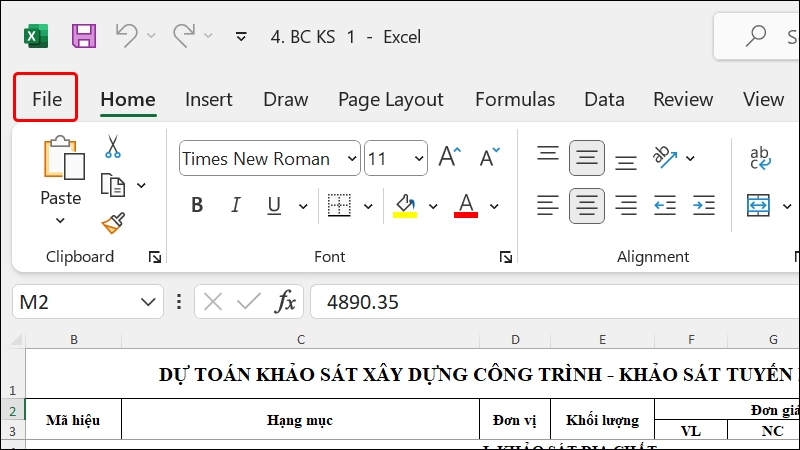800x450 pixels.
Task: Open the font size 11 dropdown
Action: click(419, 159)
